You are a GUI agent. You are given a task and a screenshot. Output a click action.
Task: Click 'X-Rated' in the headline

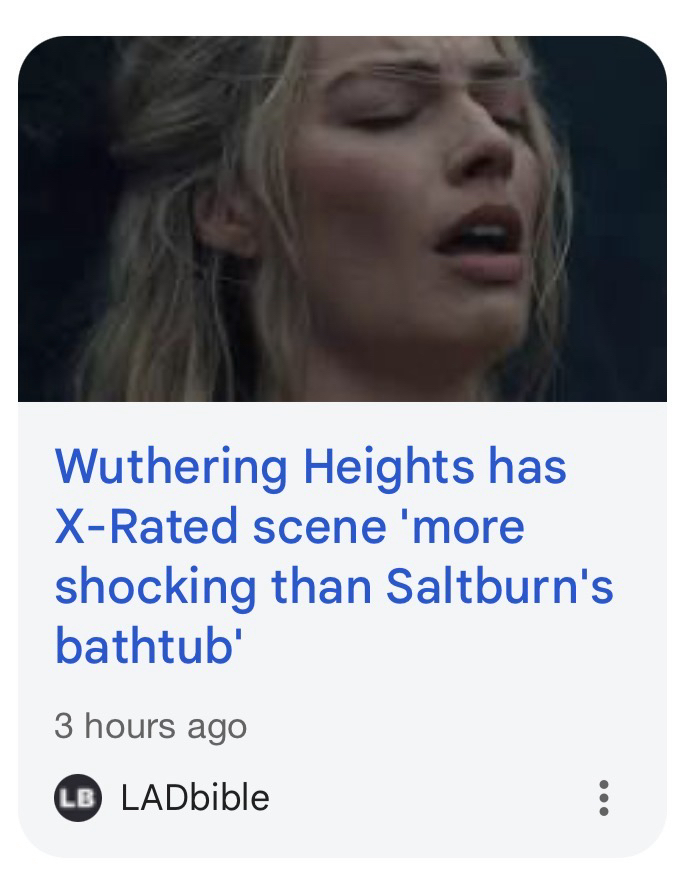146,526
